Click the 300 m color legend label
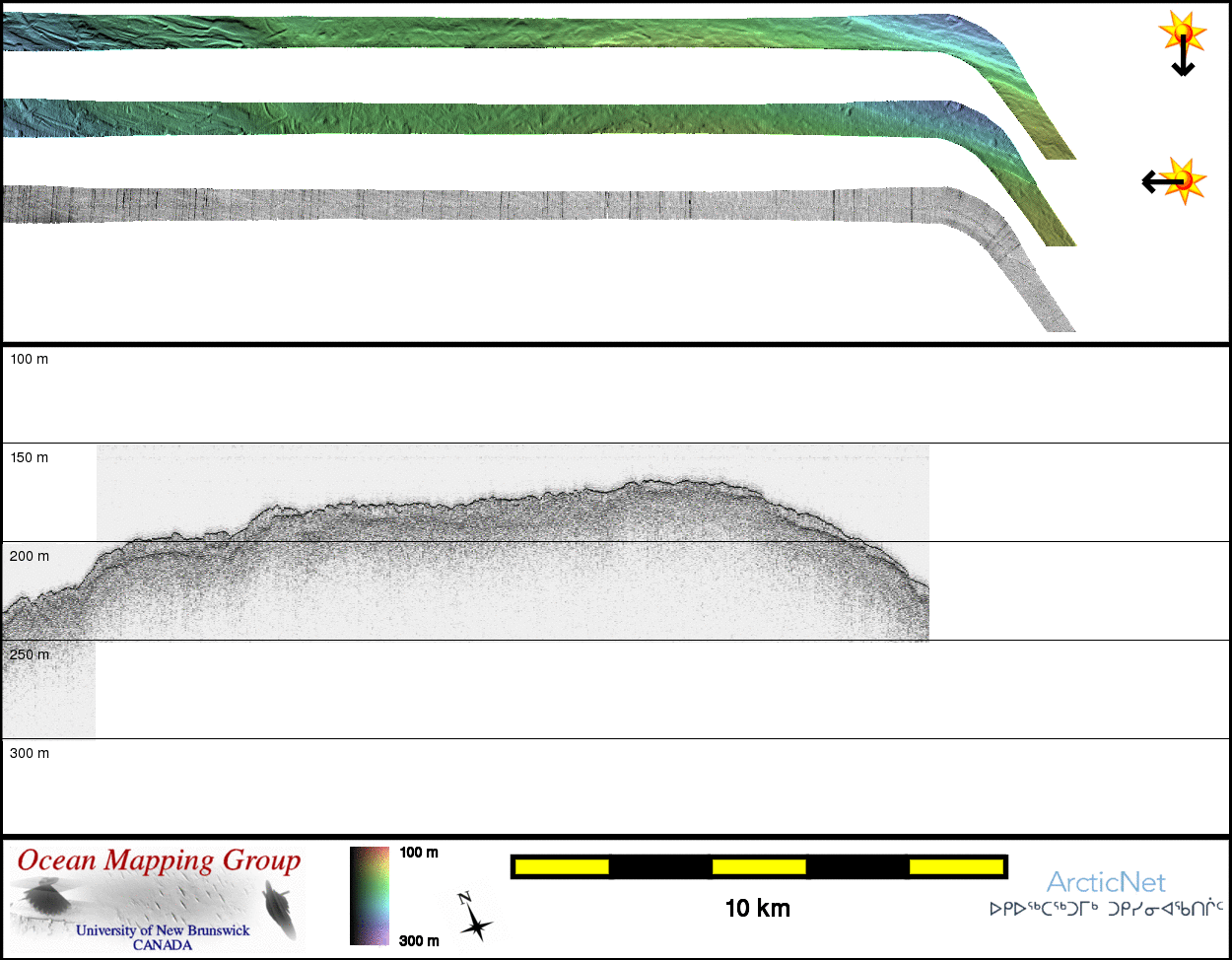1232x960 pixels. pyautogui.click(x=419, y=941)
